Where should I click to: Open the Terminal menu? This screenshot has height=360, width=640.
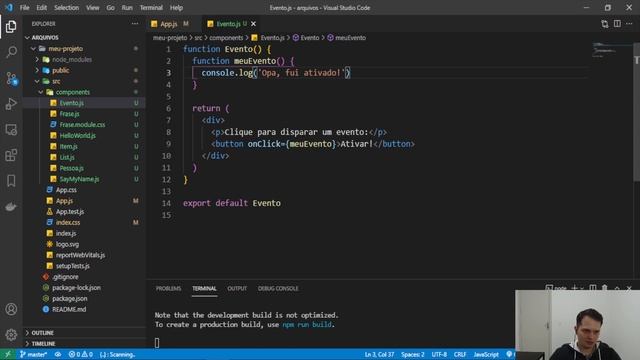coord(151,7)
